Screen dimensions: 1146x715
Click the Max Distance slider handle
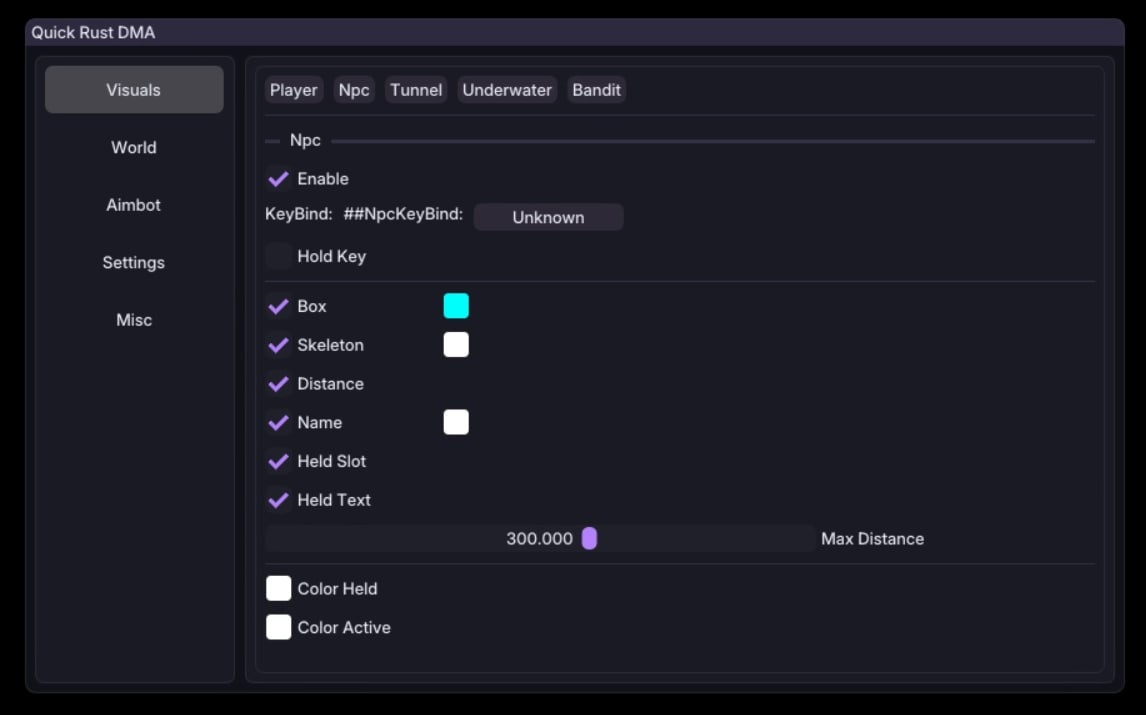click(589, 538)
